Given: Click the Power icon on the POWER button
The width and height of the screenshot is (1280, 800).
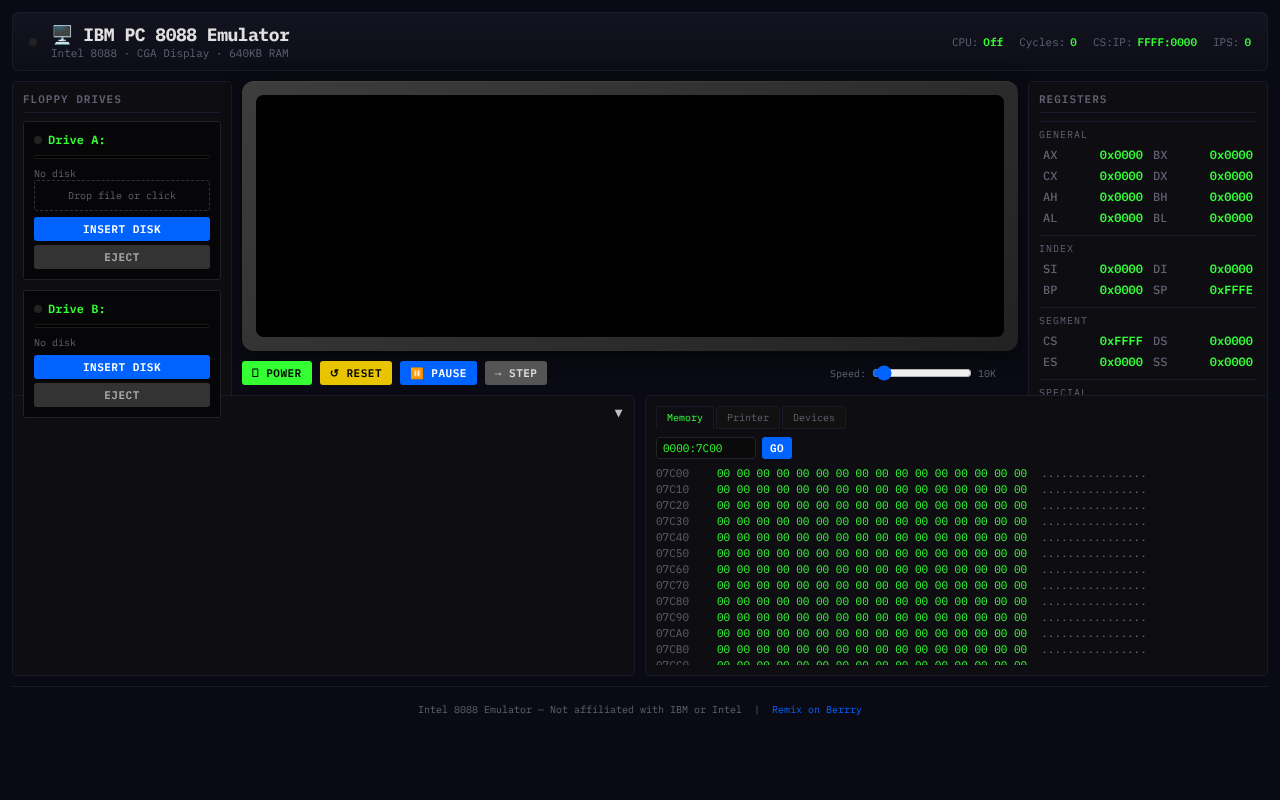Looking at the screenshot, I should [x=254, y=373].
